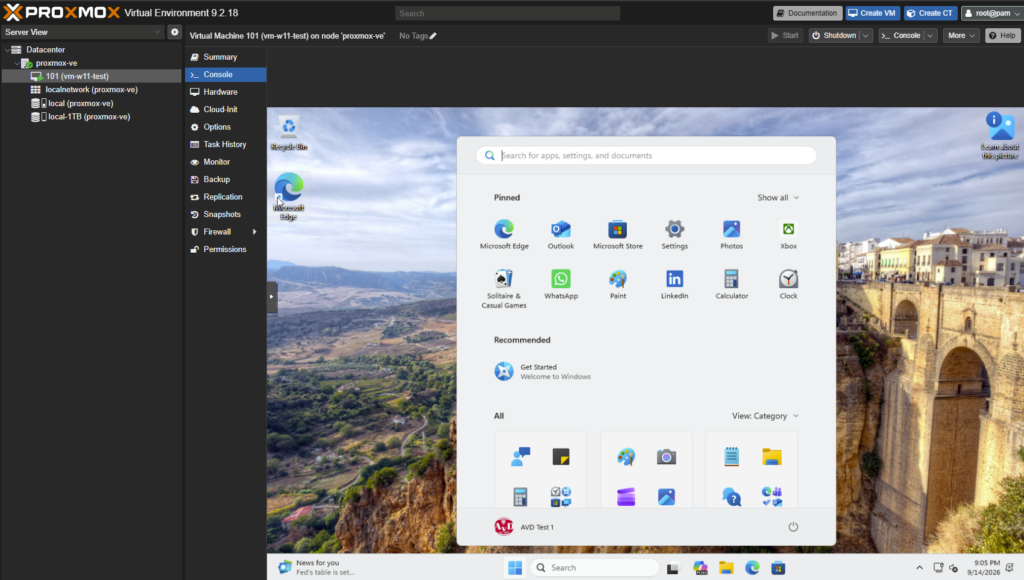
Task: Open Microsoft Store pinned app
Action: (617, 234)
